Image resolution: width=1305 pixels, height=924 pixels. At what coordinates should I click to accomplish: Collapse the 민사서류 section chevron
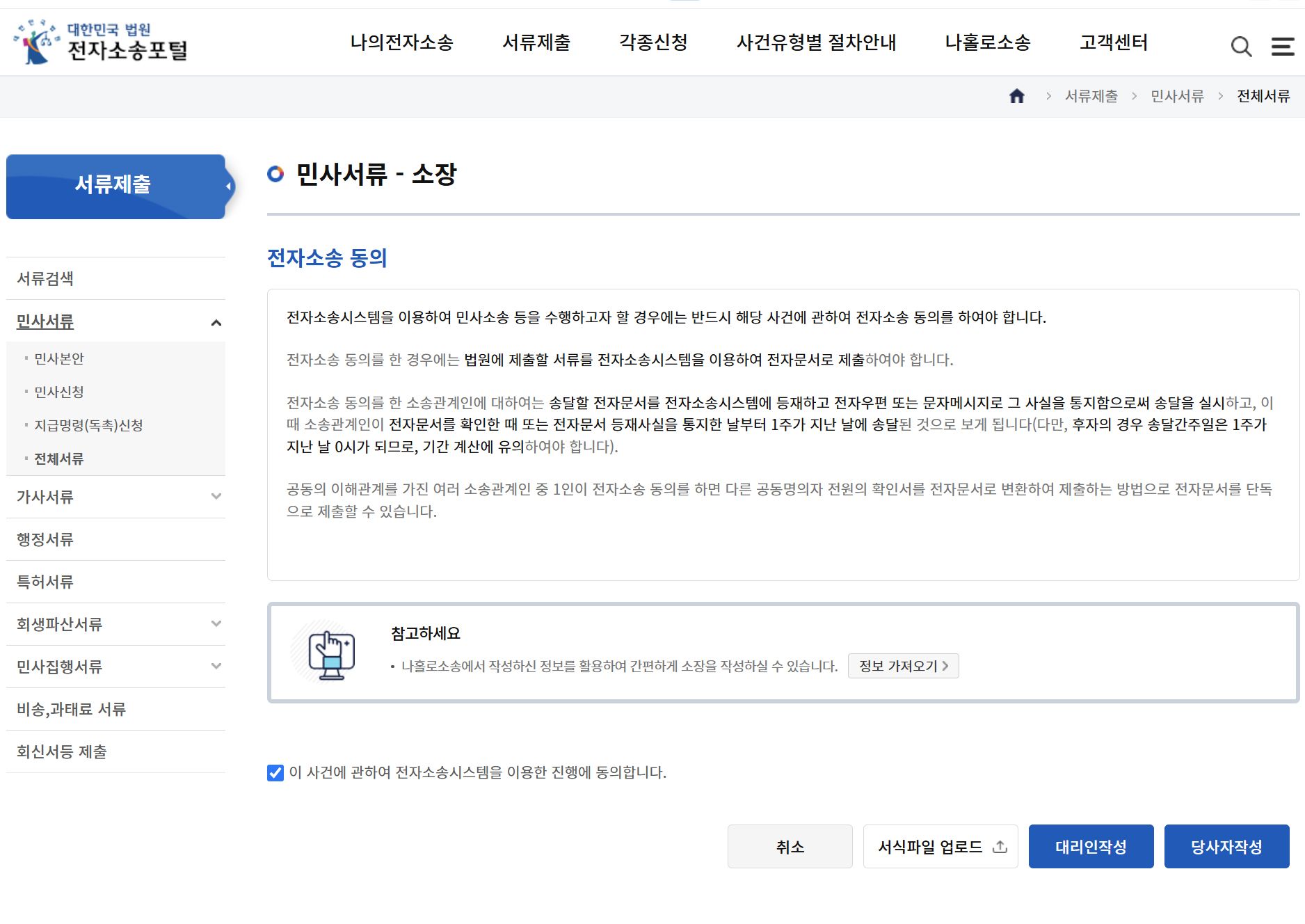(216, 322)
